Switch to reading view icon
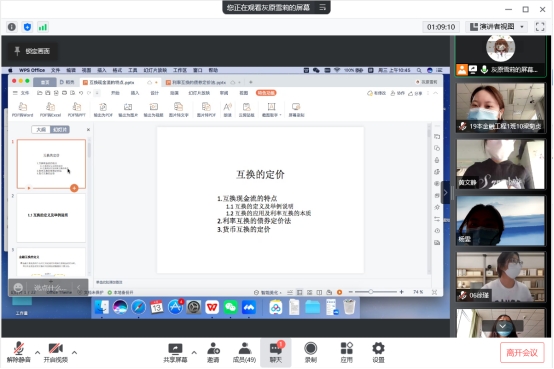The width and height of the screenshot is (554, 369). point(319,292)
